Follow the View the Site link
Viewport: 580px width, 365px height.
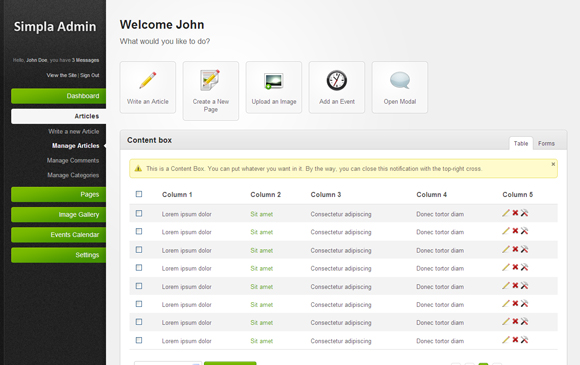tap(61, 75)
